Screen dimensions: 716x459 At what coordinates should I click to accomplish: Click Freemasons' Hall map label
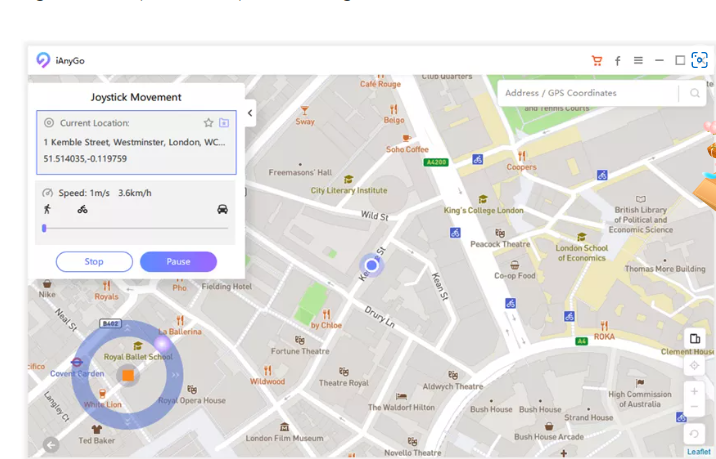(x=300, y=173)
